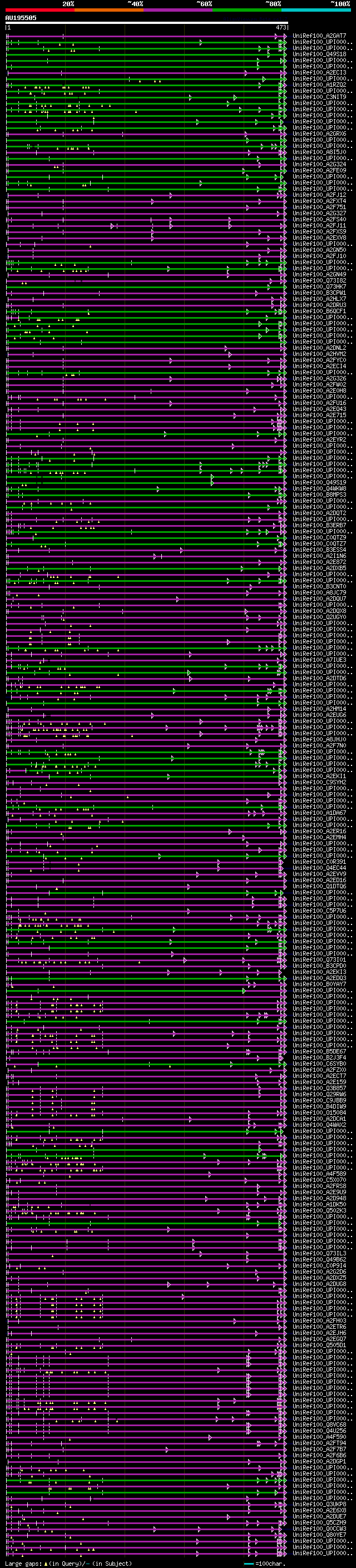The height and width of the screenshot is (1568, 356).
Task: Select the UniRef100_A2EDQ3 label
Action: 319,977
